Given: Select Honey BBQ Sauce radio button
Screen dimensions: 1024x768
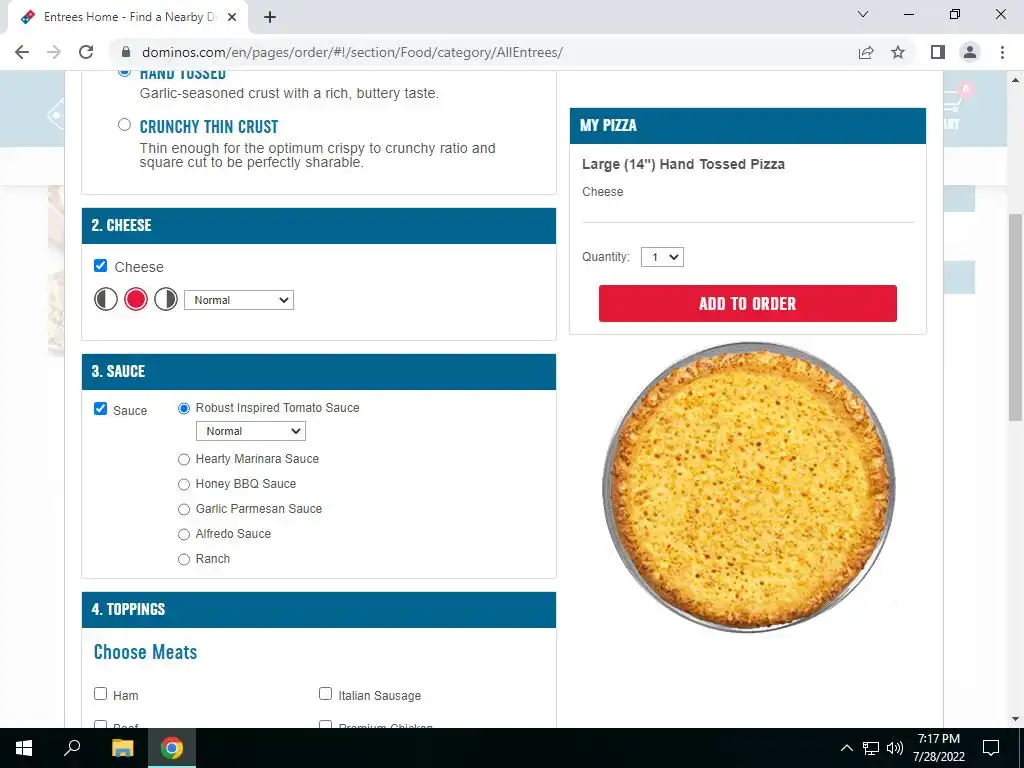Looking at the screenshot, I should click(x=184, y=485).
